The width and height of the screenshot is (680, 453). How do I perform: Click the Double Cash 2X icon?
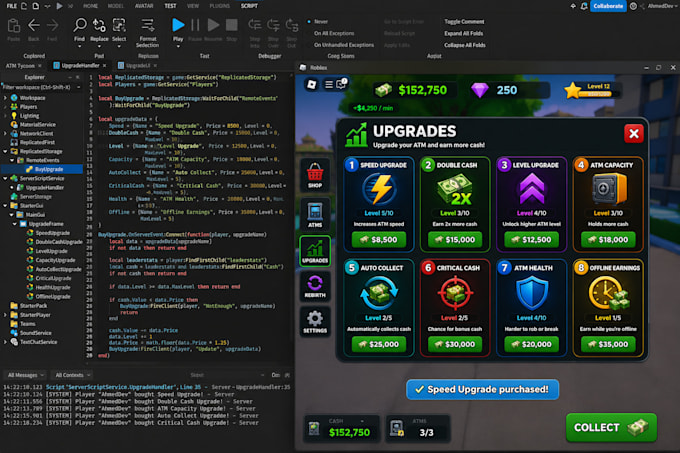(454, 189)
